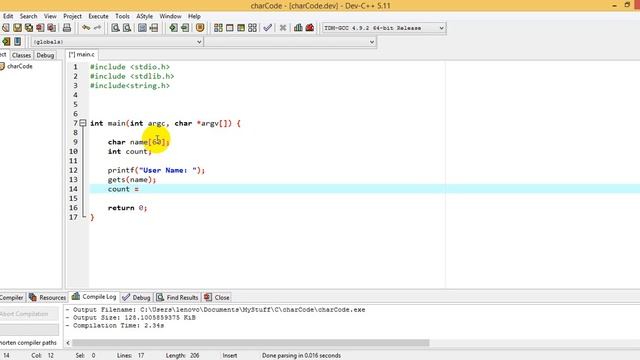The width and height of the screenshot is (640, 360).
Task: Click the Redo arrow icon
Action: click(x=97, y=28)
